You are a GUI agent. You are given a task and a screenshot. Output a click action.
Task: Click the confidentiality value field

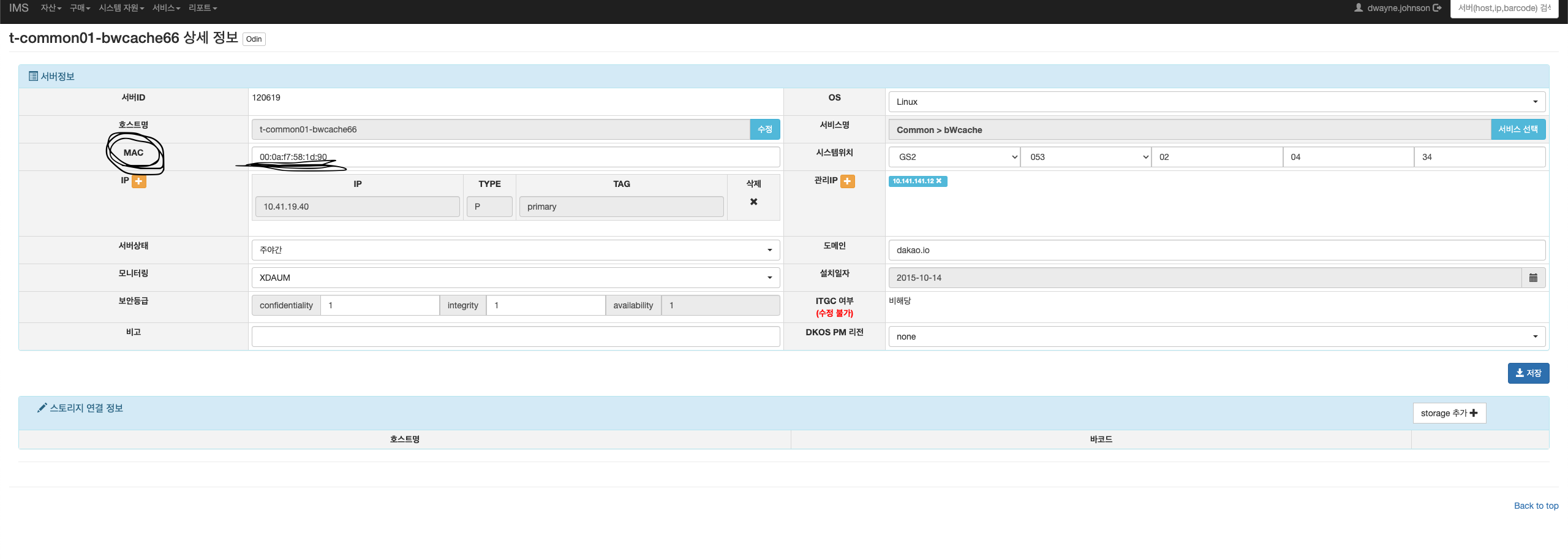pos(380,305)
